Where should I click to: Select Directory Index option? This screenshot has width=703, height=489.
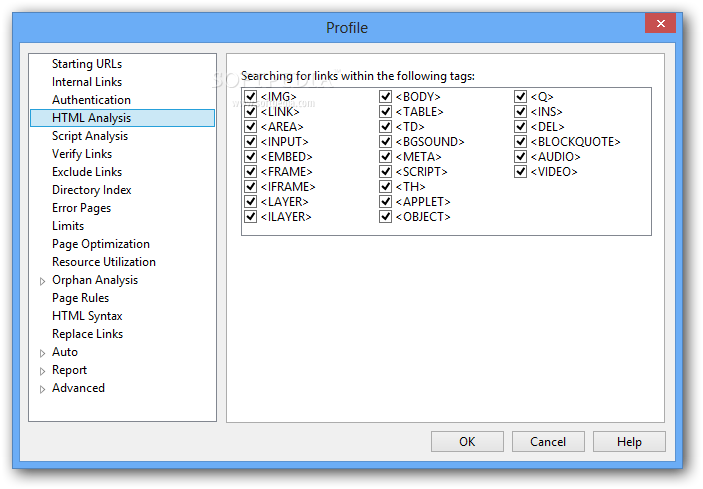pos(91,190)
